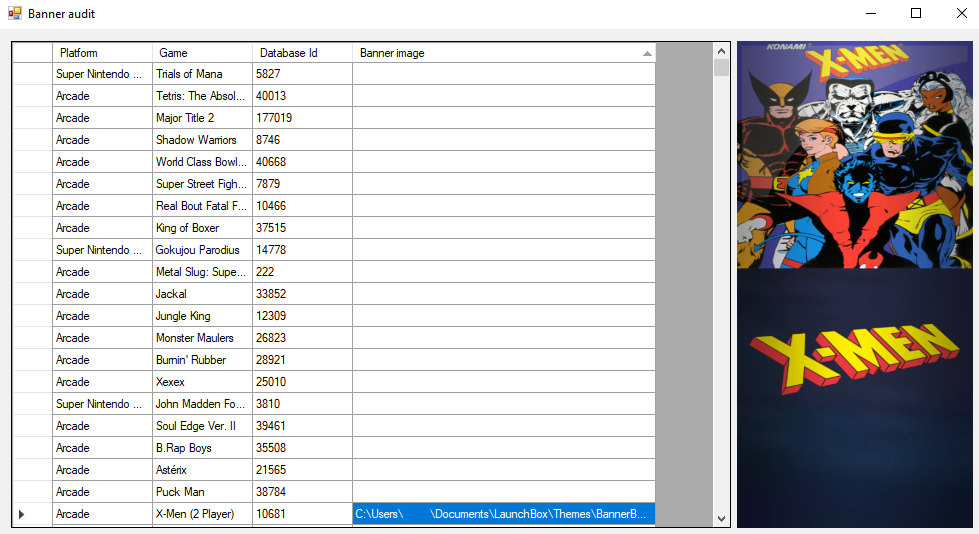979x534 pixels.
Task: Select the Gokujou Parodius cell
Action: tap(202, 250)
